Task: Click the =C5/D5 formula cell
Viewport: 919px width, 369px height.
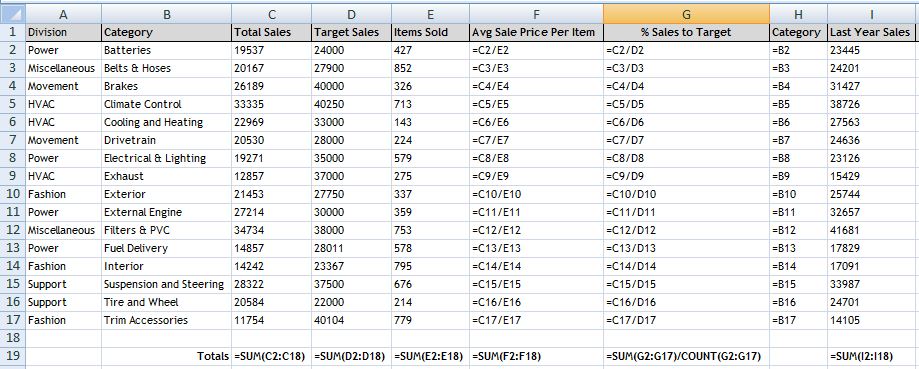Action: point(686,104)
